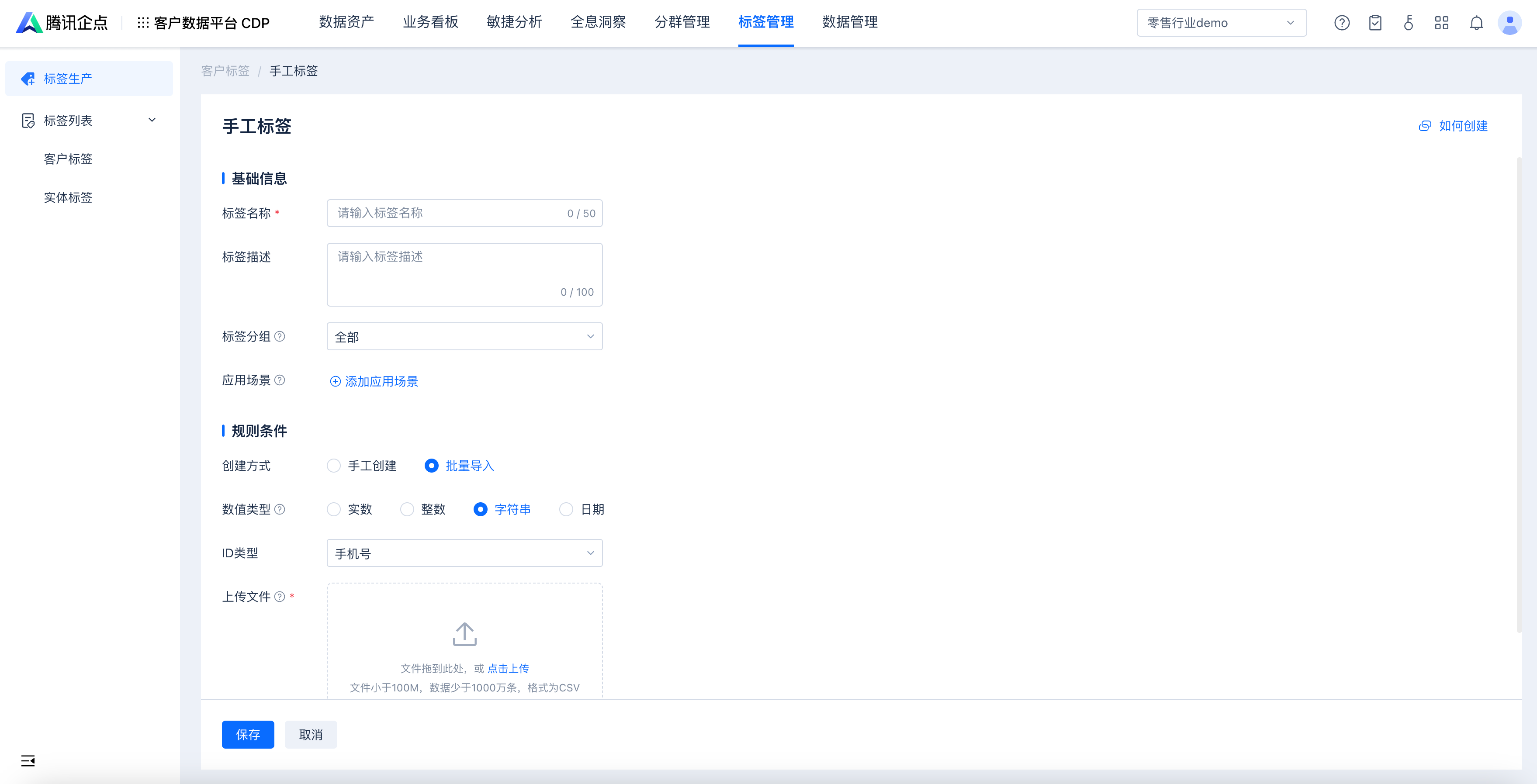Click 客户数据平台 CDP title
This screenshot has width=1537, height=784.
point(212,23)
